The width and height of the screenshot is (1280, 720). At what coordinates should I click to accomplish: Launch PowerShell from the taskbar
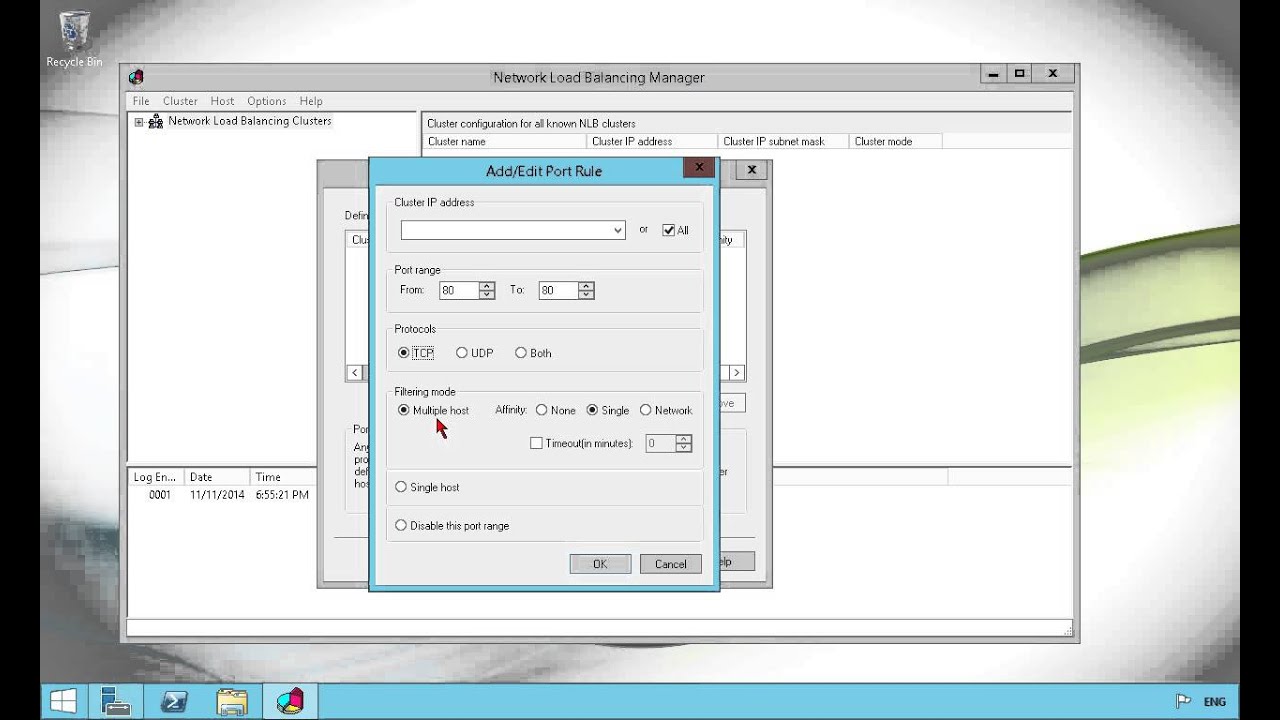click(x=174, y=701)
